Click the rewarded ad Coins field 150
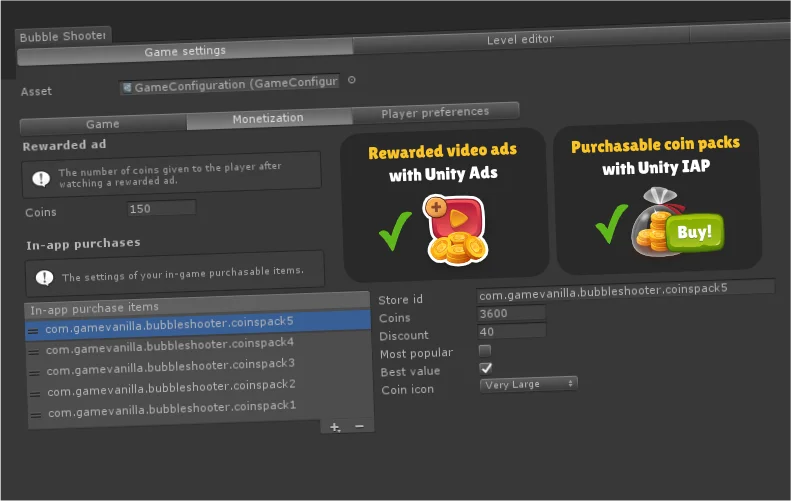The height and width of the screenshot is (501, 791). (x=161, y=208)
